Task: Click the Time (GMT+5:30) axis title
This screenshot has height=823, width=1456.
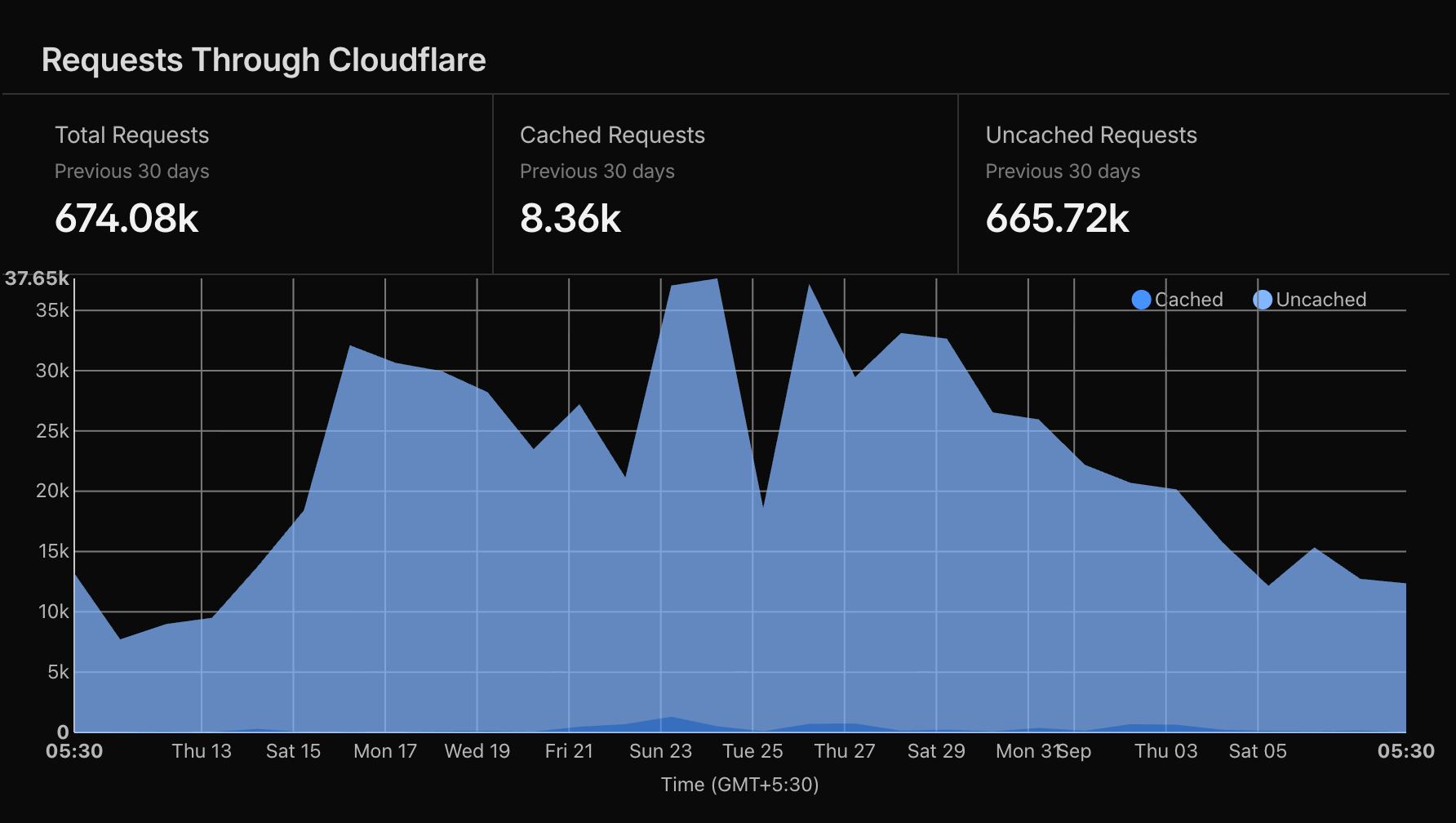Action: [x=739, y=785]
